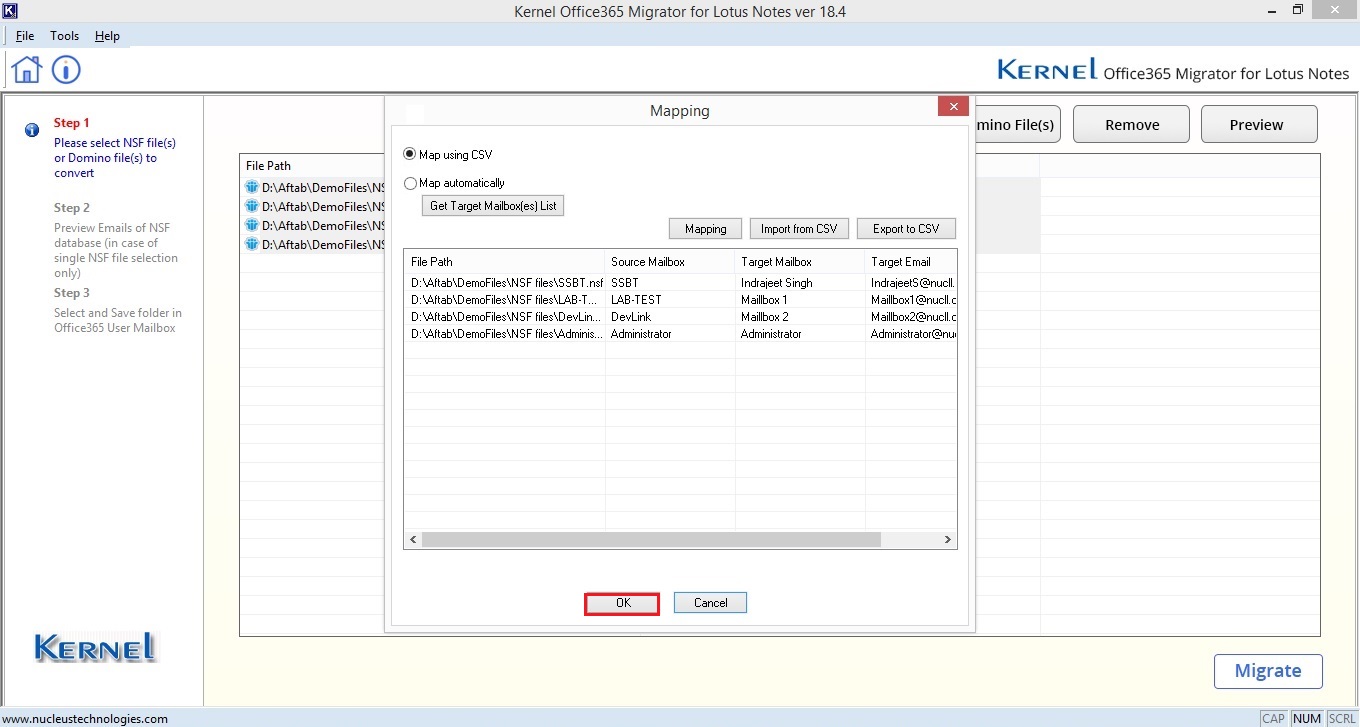This screenshot has height=727, width=1360.
Task: Close the Mapping dialog with the X
Action: tap(953, 106)
